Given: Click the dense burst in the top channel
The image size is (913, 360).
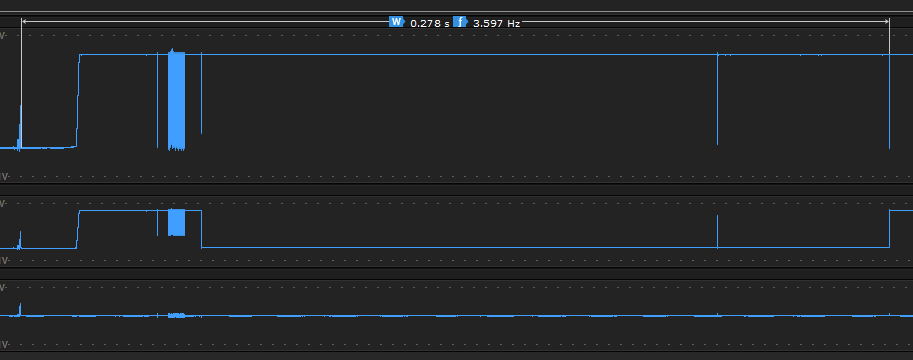Looking at the screenshot, I should pos(176,100).
